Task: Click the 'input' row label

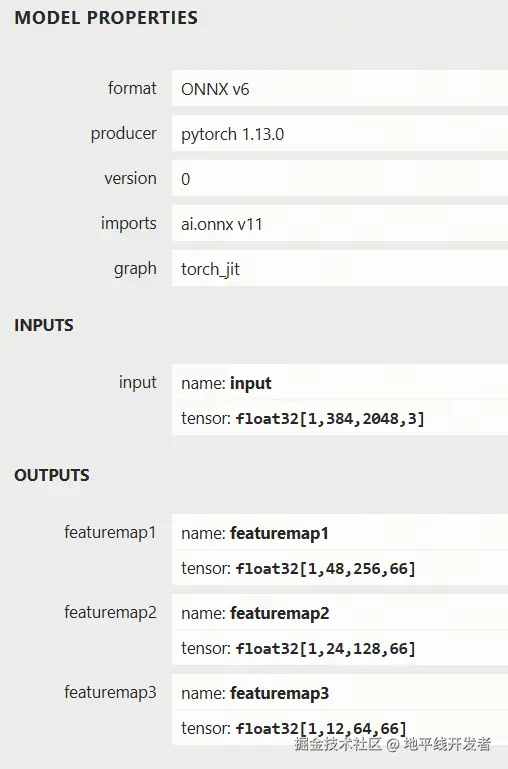Action: tap(137, 382)
